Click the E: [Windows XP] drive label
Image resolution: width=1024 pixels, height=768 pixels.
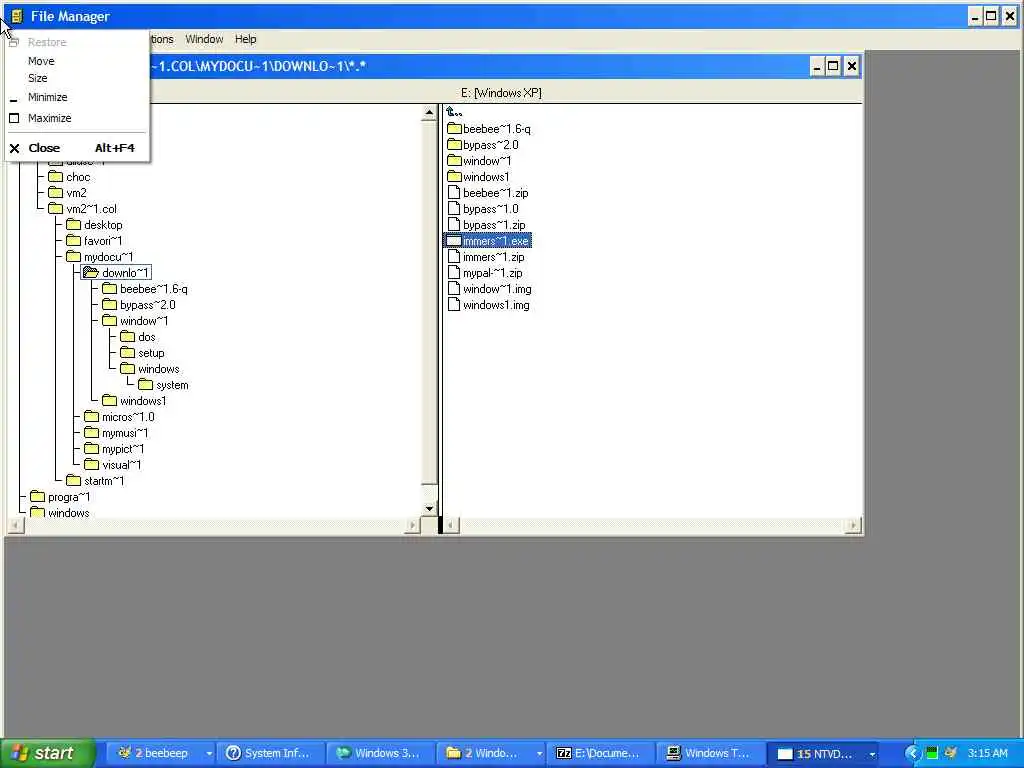[501, 93]
